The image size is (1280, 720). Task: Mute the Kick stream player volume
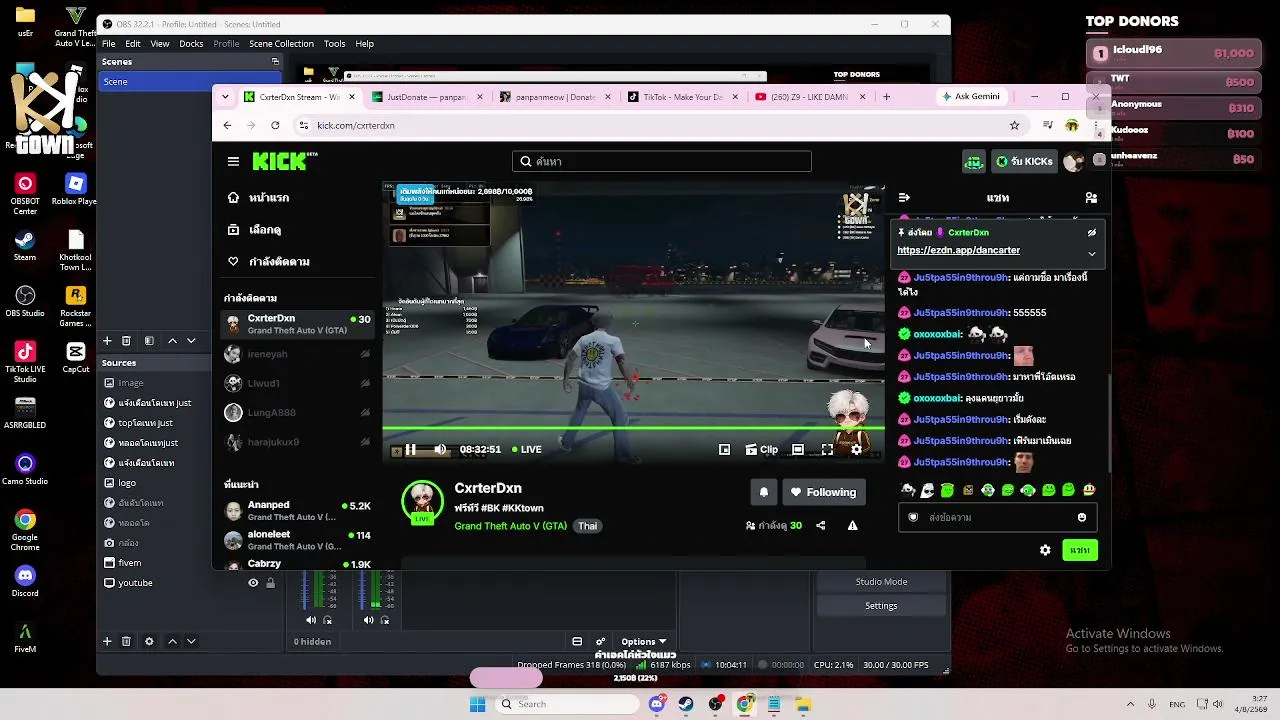[440, 449]
